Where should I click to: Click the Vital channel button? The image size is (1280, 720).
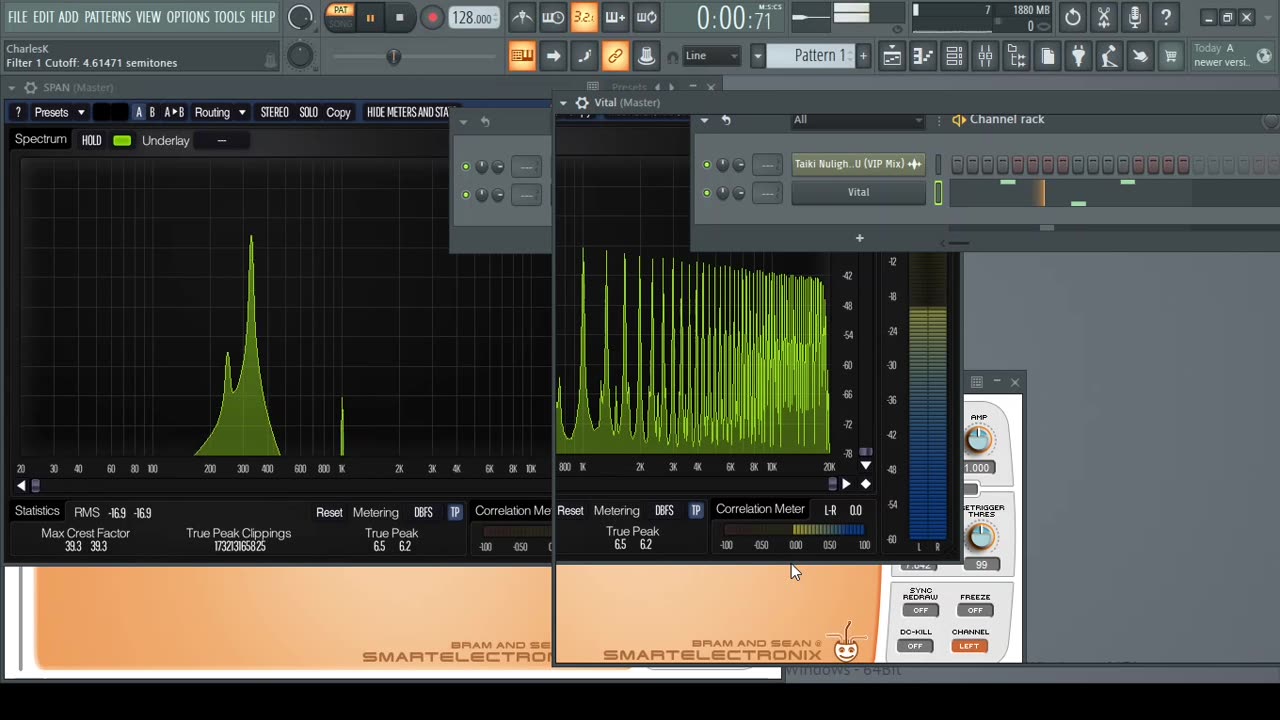click(858, 193)
